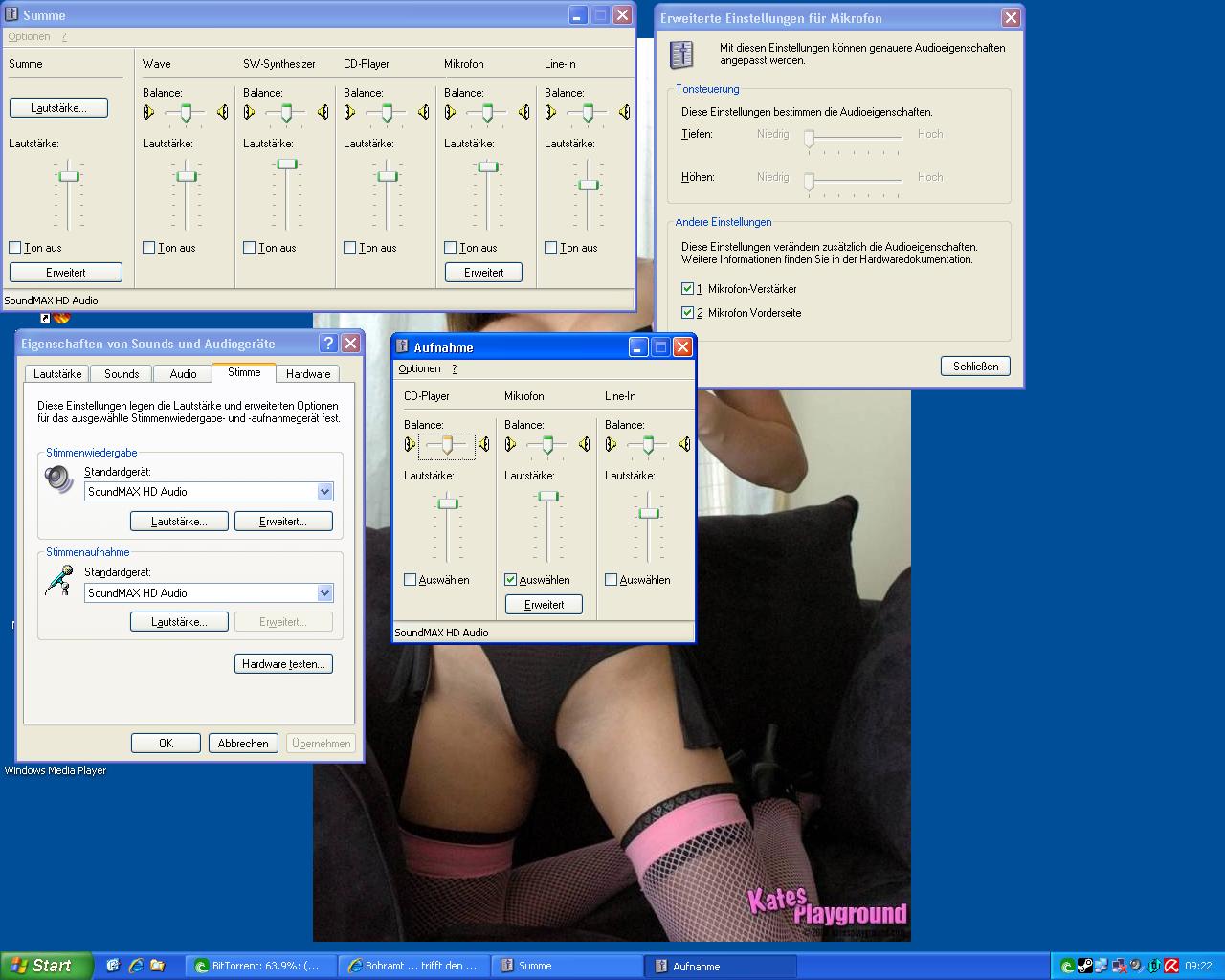Viewport: 1225px width, 980px height.
Task: Click the Schließen button
Action: tap(975, 367)
